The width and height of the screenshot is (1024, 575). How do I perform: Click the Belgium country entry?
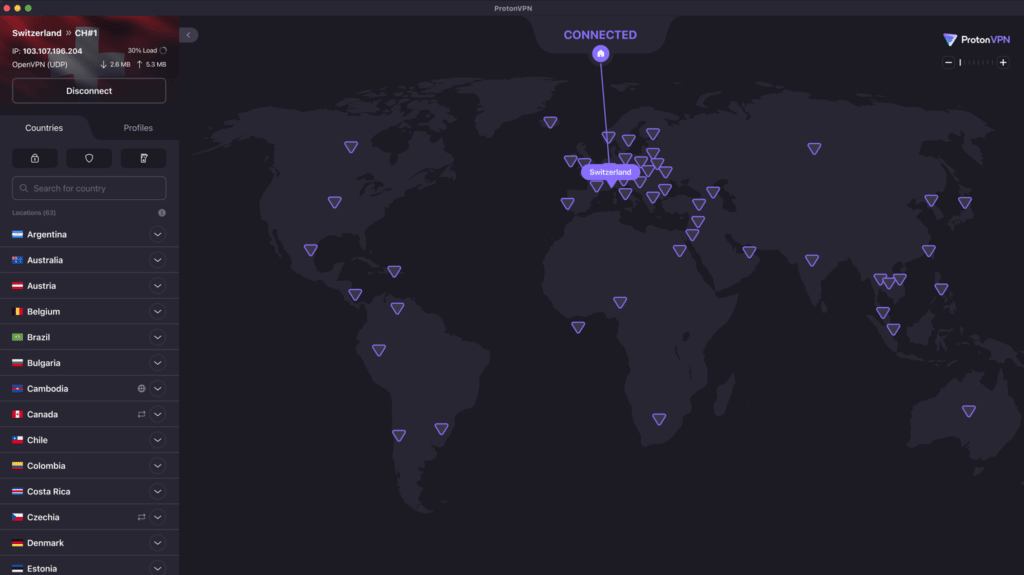click(44, 312)
